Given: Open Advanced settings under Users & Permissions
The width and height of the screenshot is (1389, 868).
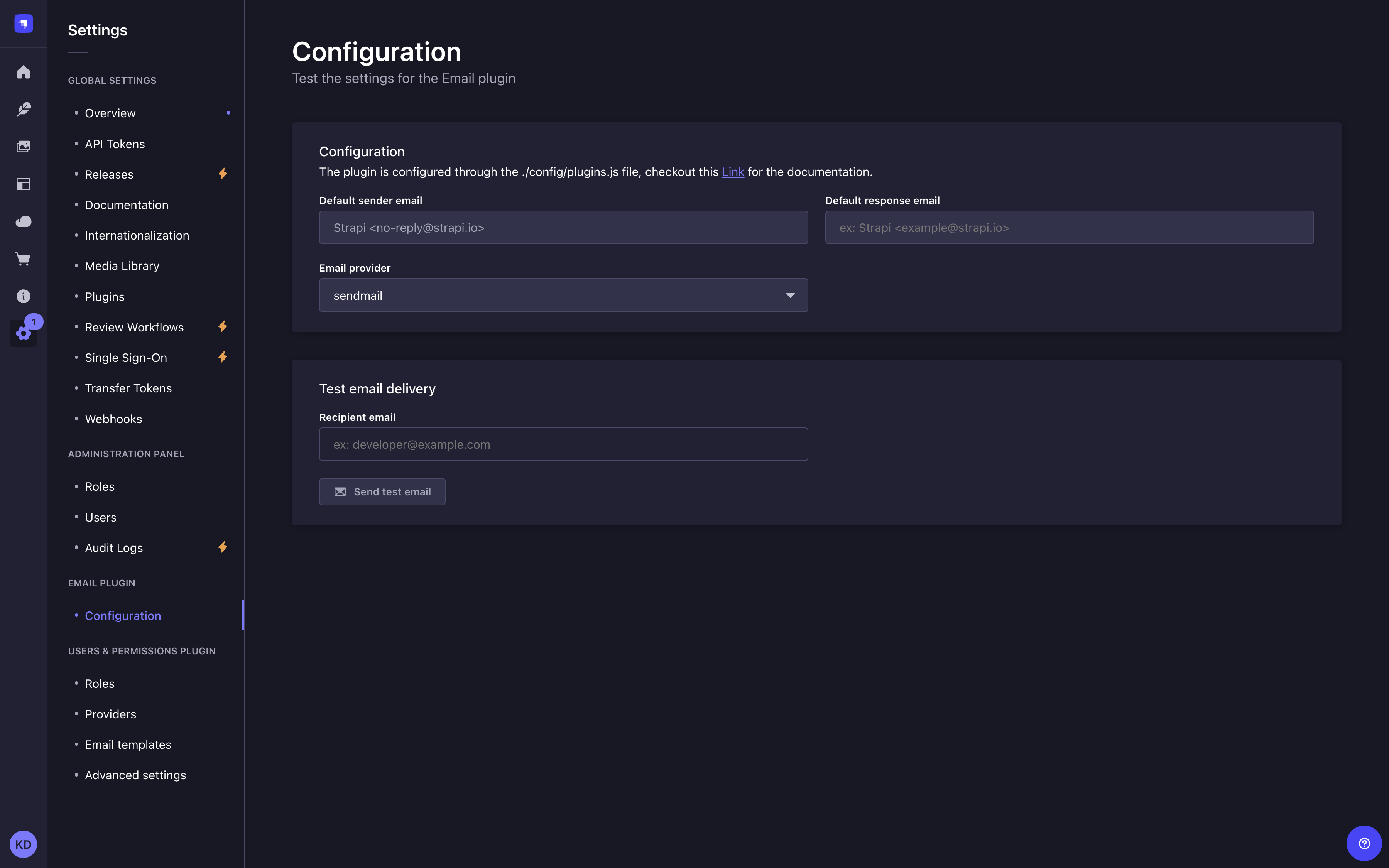Looking at the screenshot, I should [135, 774].
